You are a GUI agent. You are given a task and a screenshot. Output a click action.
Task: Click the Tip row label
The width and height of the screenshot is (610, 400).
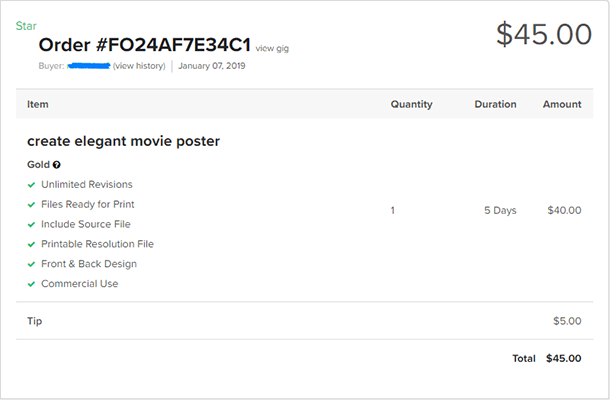pyautogui.click(x=35, y=321)
